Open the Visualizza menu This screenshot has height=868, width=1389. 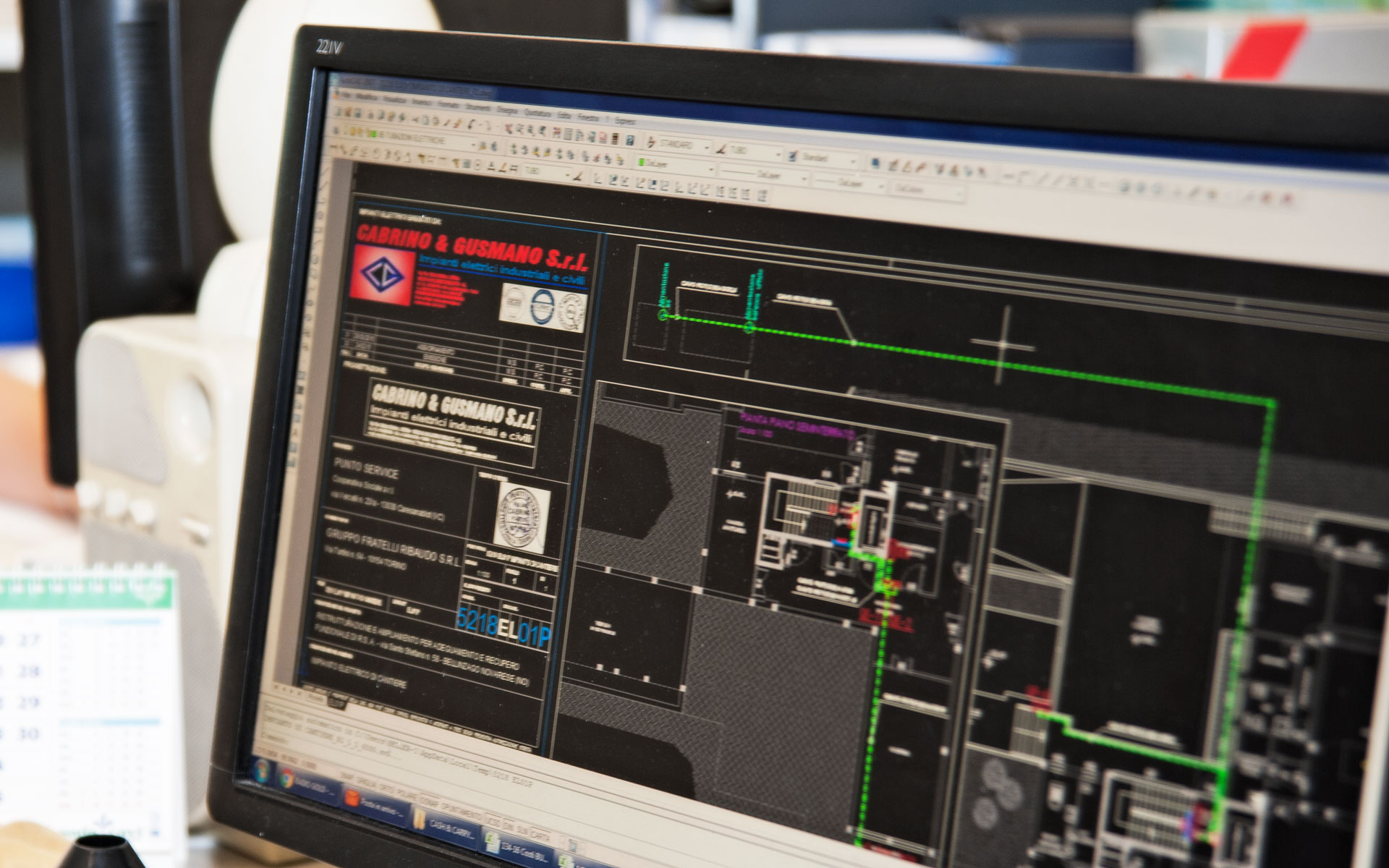click(x=395, y=101)
